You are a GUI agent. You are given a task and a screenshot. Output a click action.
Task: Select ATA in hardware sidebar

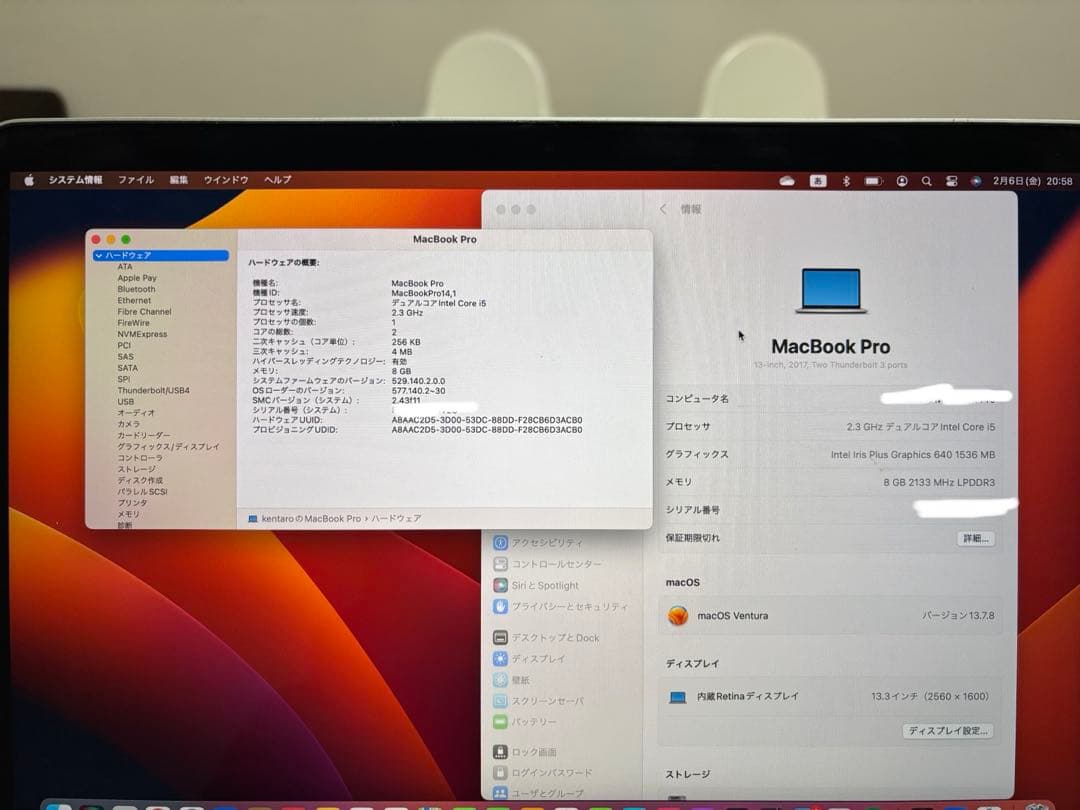tap(125, 267)
